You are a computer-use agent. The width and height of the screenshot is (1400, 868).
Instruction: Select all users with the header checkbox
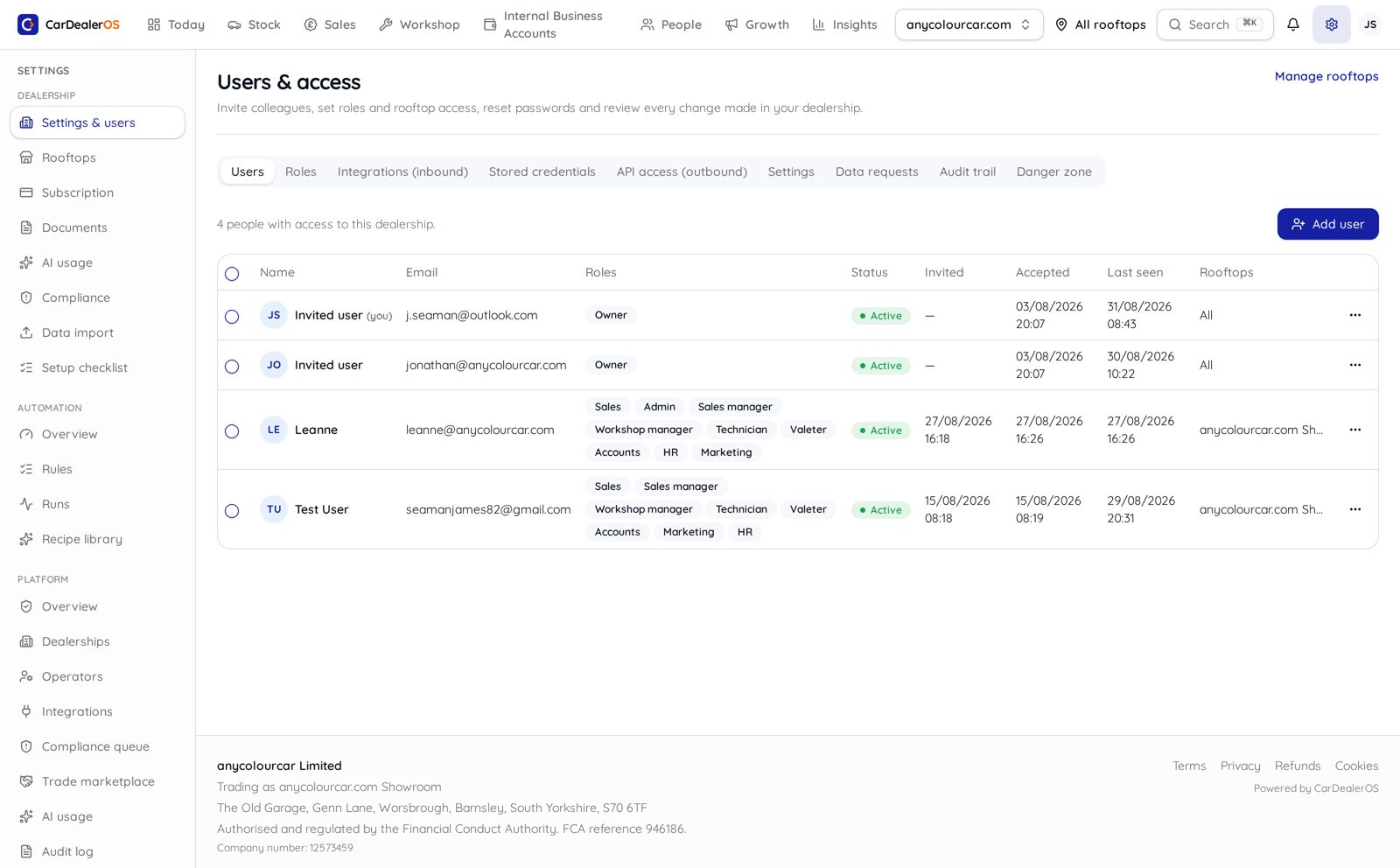click(232, 274)
